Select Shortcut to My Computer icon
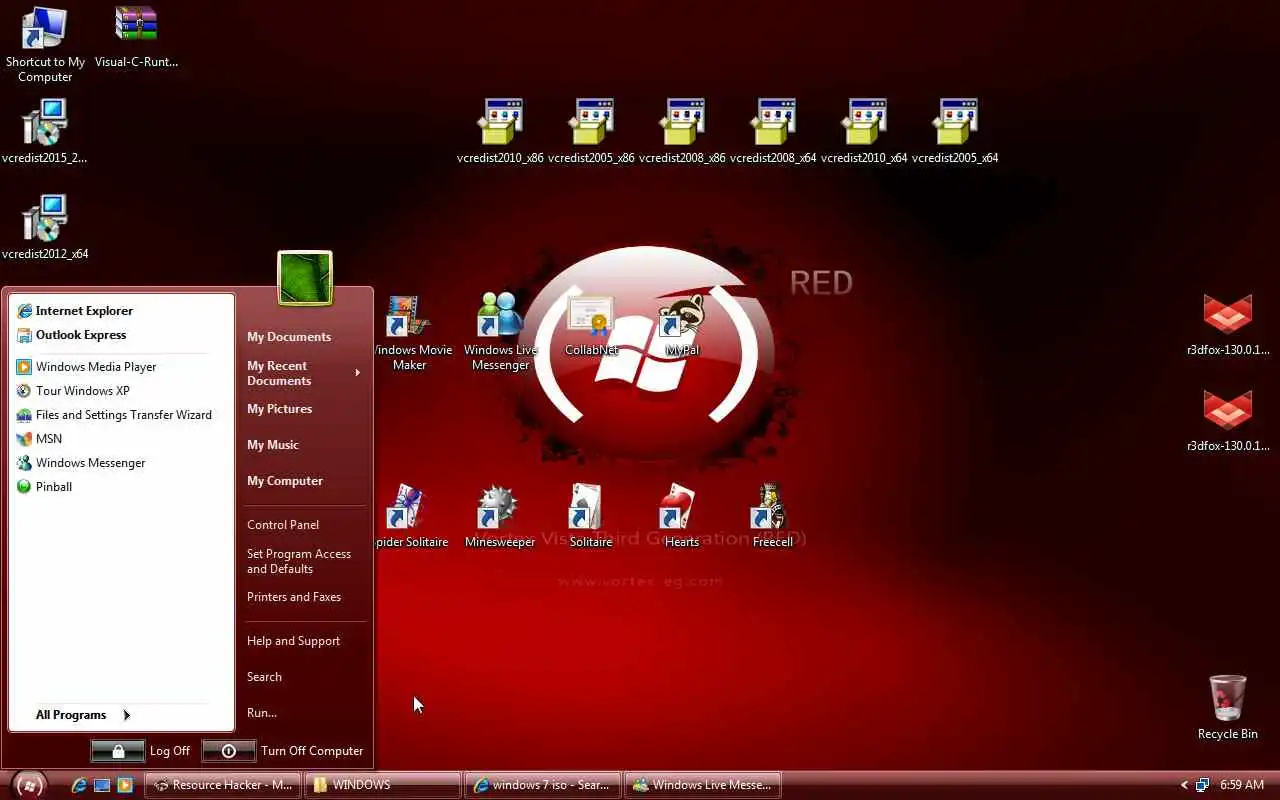Screen dimensions: 1280x800 click(45, 45)
